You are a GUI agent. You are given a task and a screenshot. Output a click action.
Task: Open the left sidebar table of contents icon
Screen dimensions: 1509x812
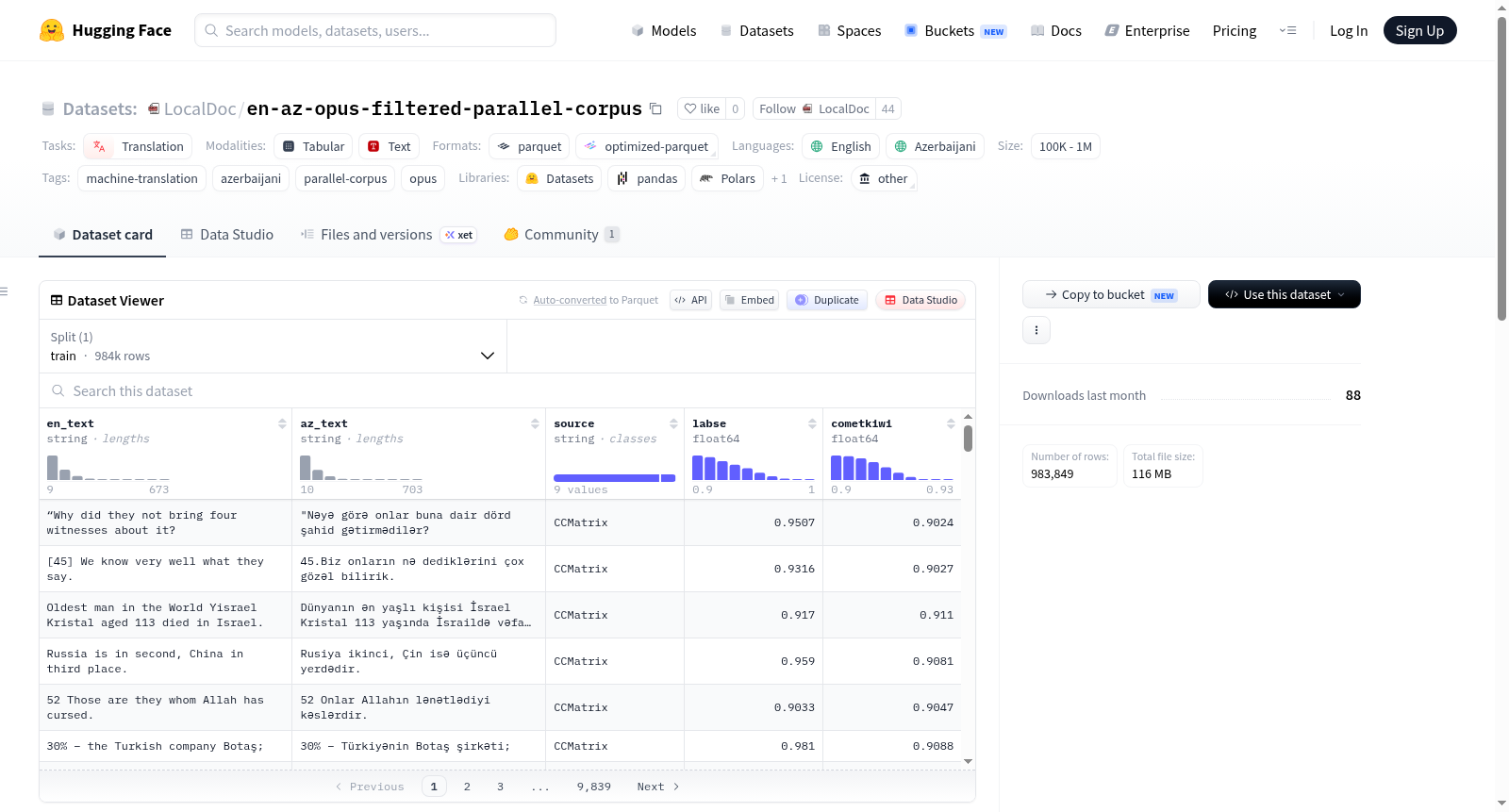[x=5, y=291]
